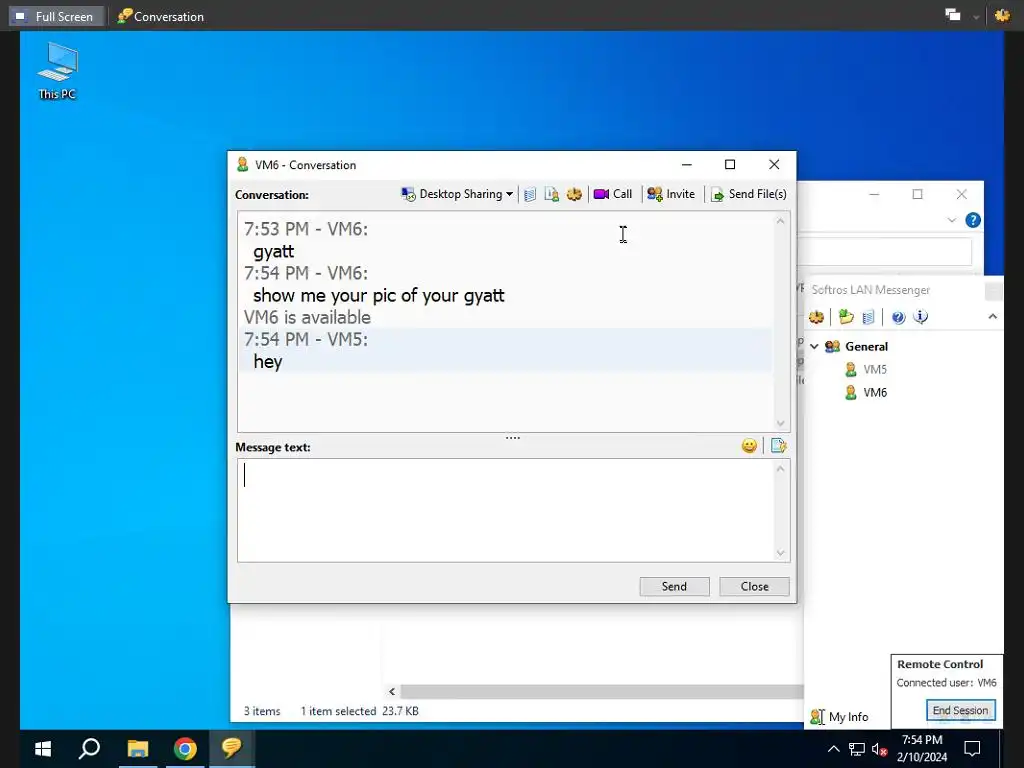Open settings gear in Softros LAN Messenger panel
Screen dimensions: 1024x768
coord(816,317)
